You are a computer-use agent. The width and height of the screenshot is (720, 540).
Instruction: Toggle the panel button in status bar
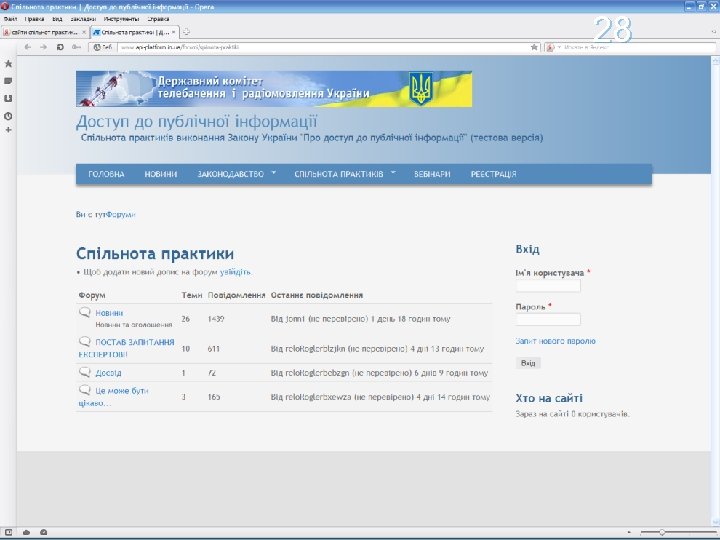tap(8, 532)
